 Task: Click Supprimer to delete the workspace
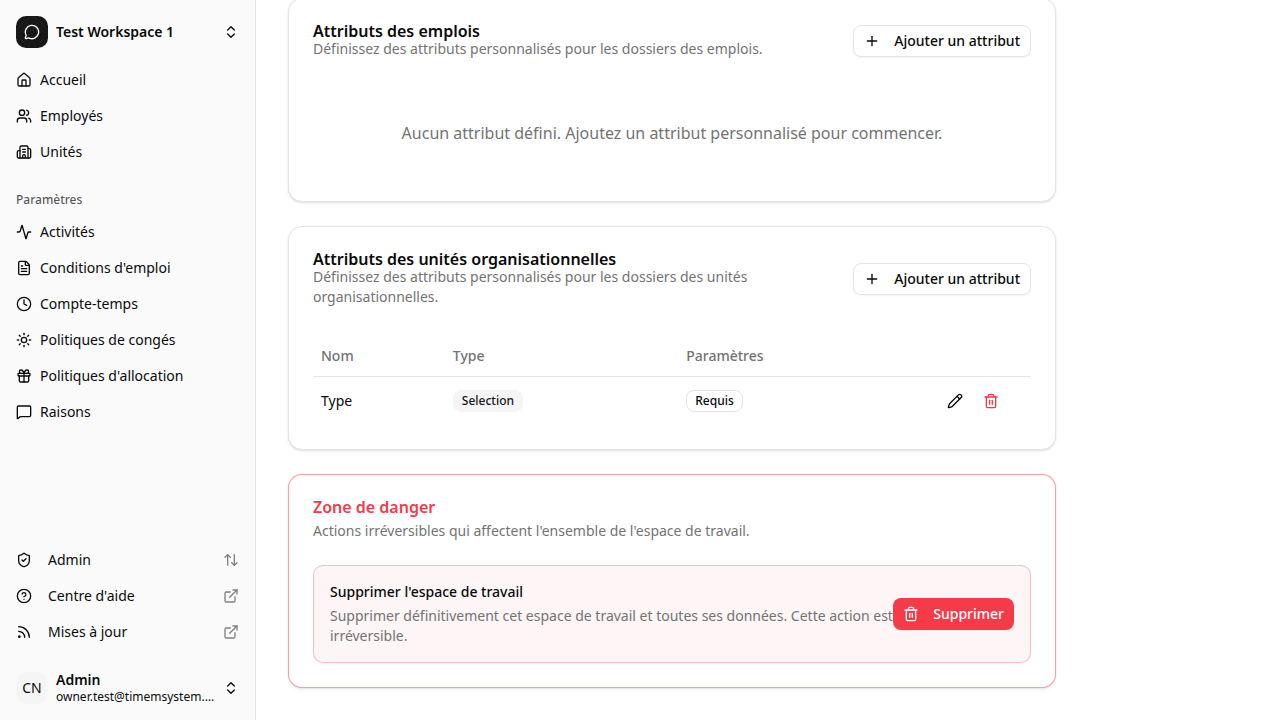[x=953, y=613]
